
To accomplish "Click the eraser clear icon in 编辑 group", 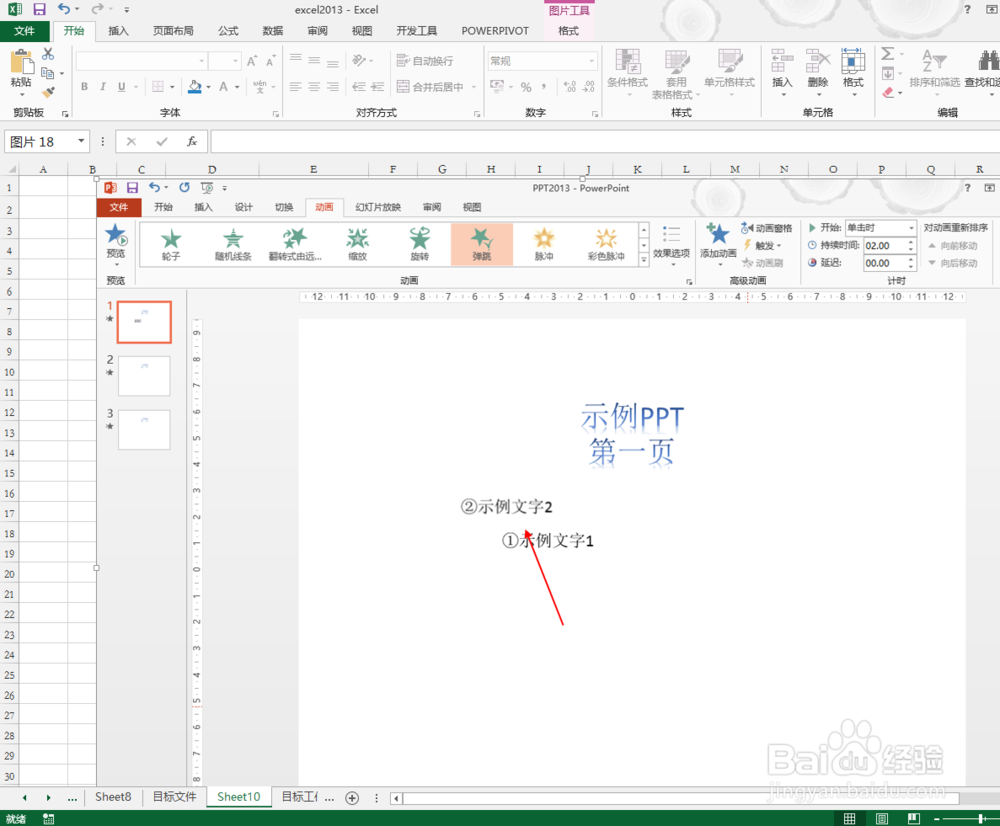I will (888, 92).
